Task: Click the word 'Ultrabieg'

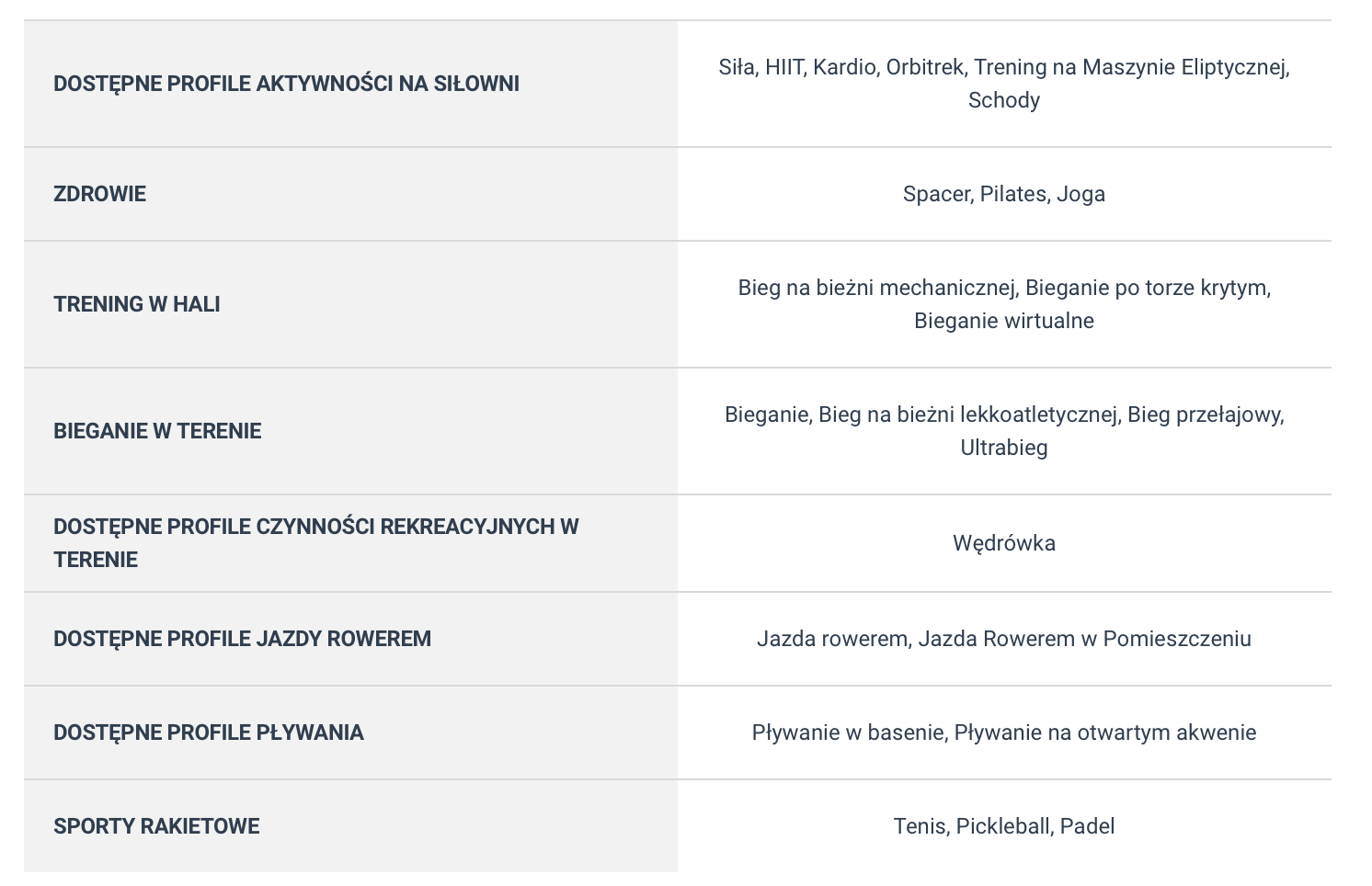Action: pos(1004,448)
